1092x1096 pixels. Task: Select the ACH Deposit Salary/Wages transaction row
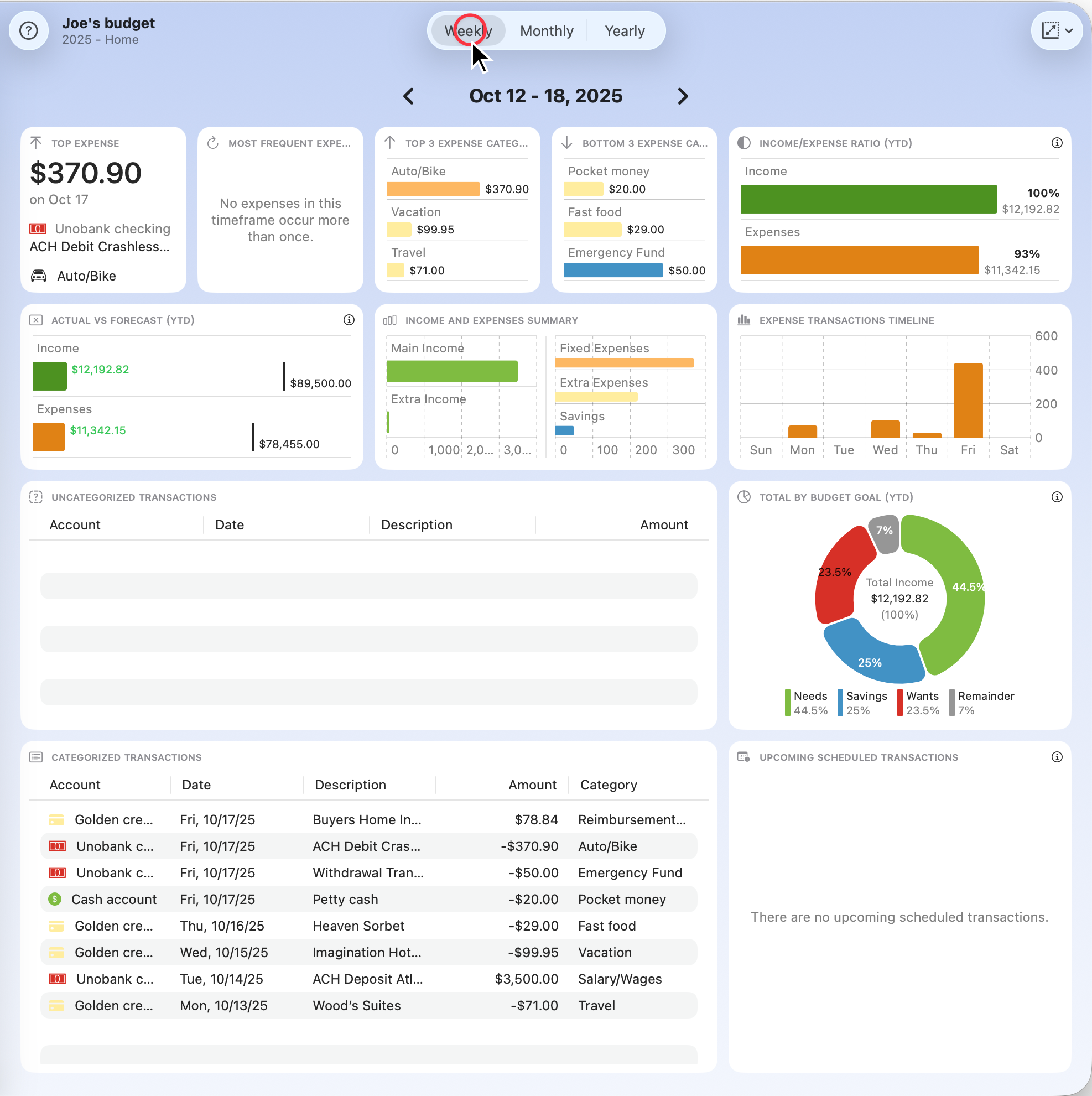pos(369,979)
